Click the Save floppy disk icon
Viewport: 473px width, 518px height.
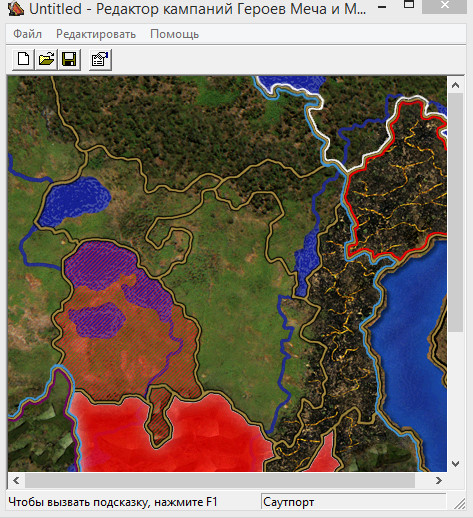pyautogui.click(x=69, y=60)
